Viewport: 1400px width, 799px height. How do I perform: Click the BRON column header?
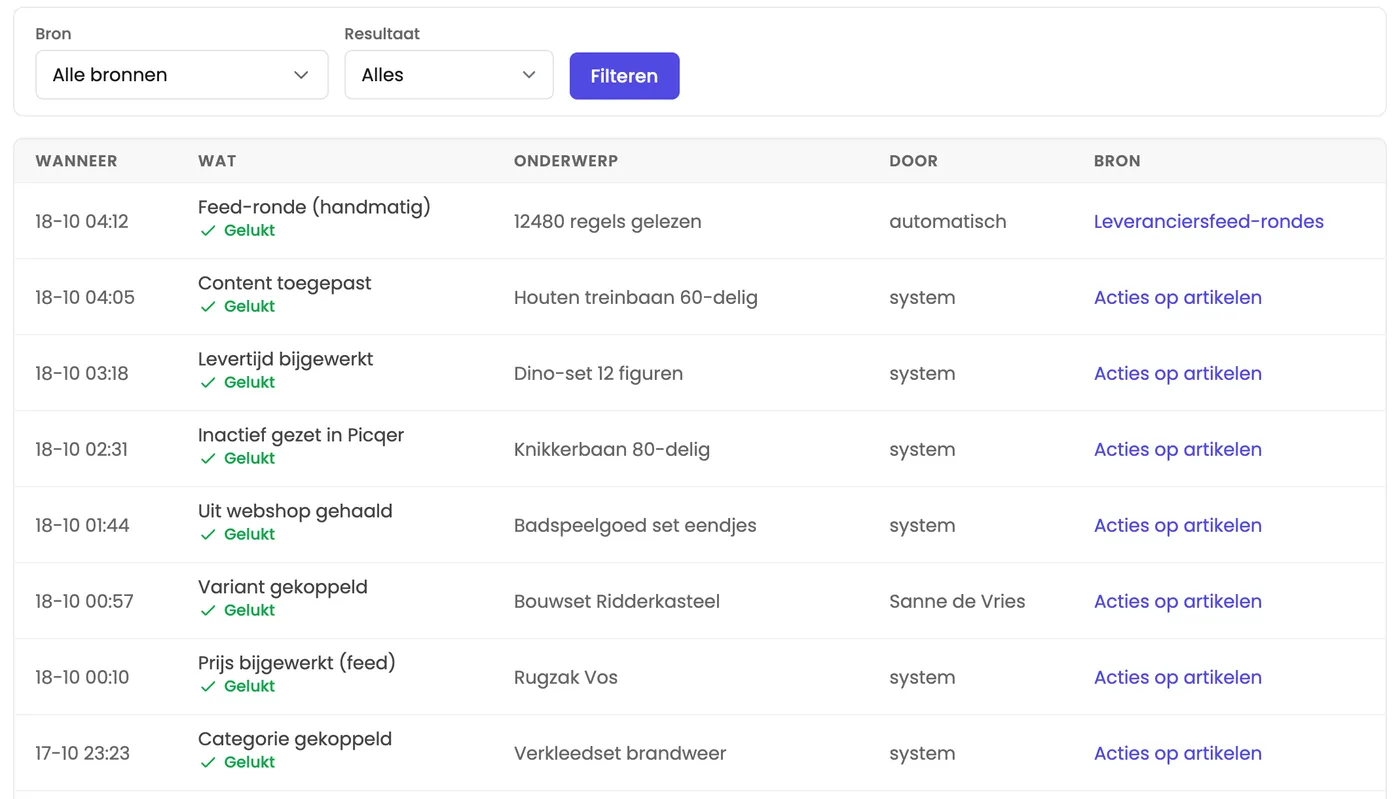[1117, 161]
